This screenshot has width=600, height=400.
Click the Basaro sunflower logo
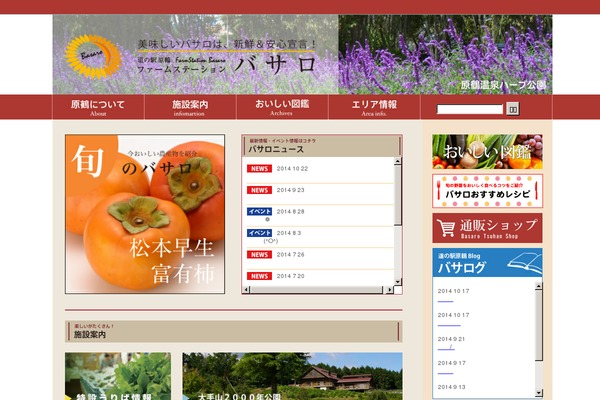(93, 57)
